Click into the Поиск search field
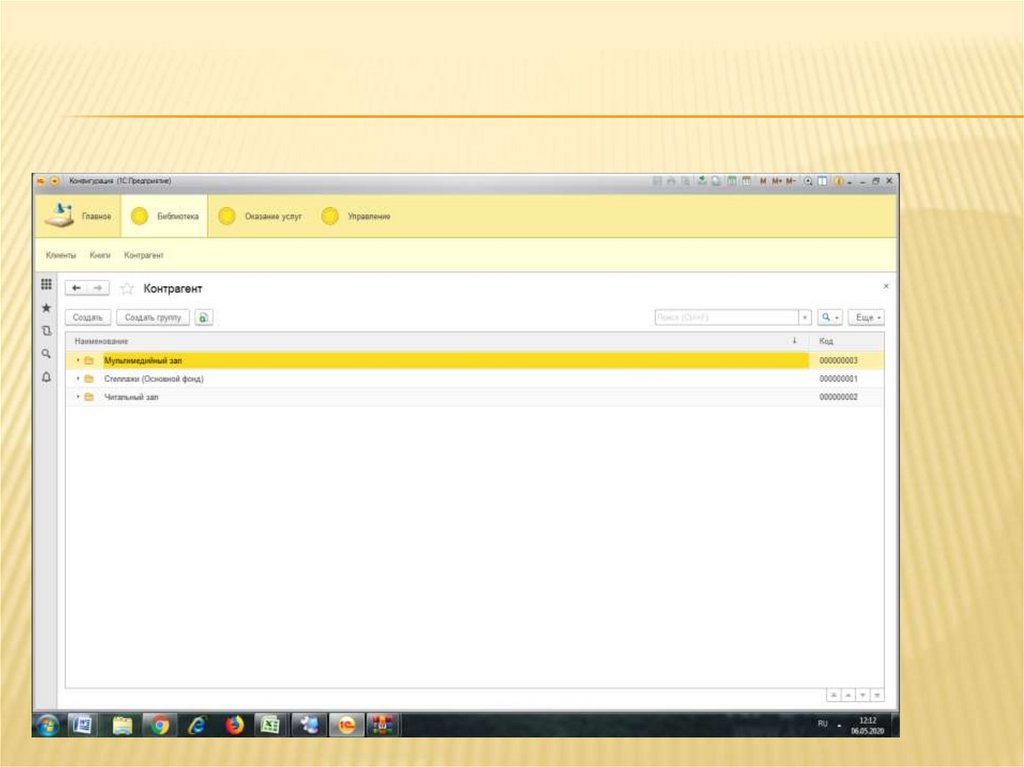This screenshot has width=1024, height=767. [725, 317]
